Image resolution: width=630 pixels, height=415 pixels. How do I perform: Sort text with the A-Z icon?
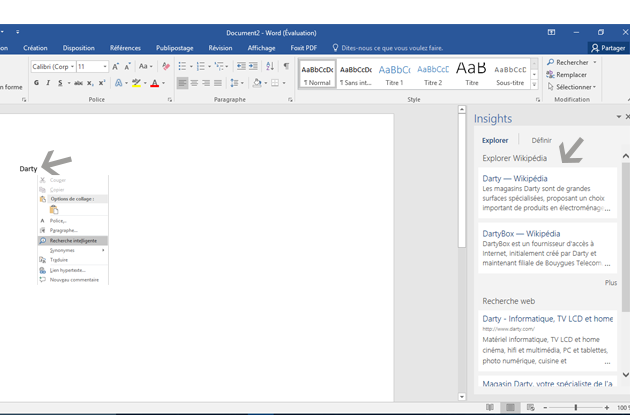[x=270, y=66]
